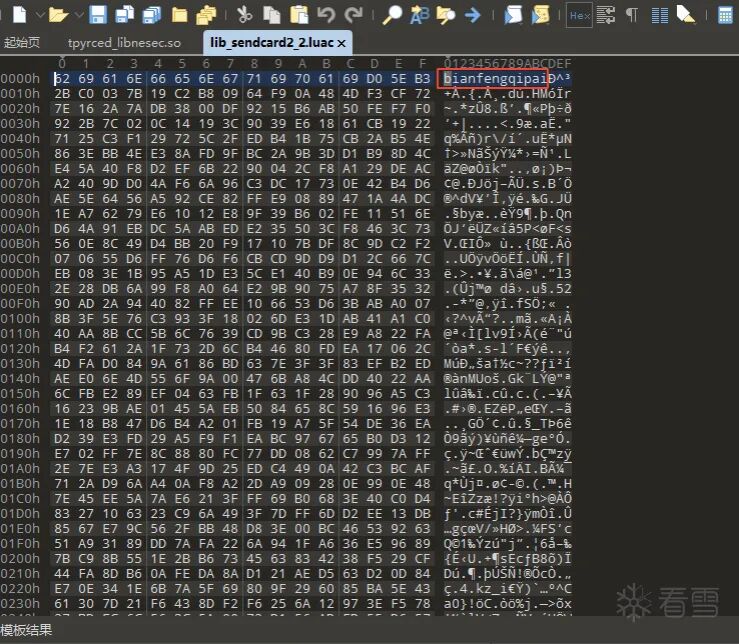Screen dimensions: 739x644
Task: Click byte EB starting row 00D0h
Action: pyautogui.click(x=62, y=274)
